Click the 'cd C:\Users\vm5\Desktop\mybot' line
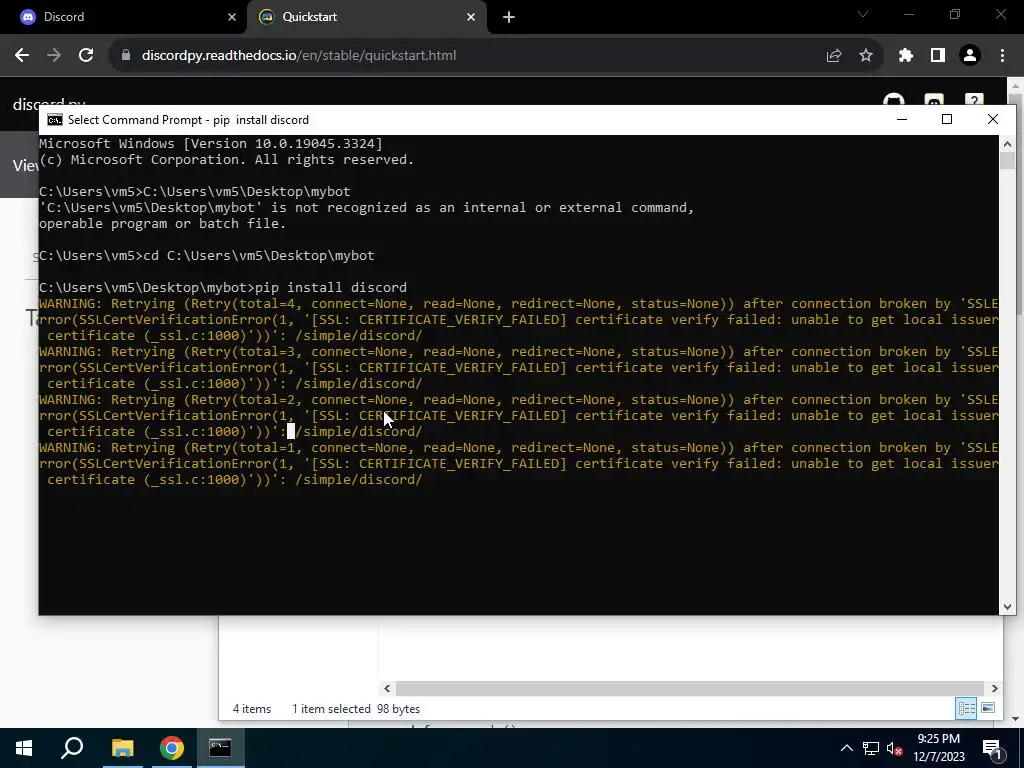Viewport: 1024px width, 768px height. pyautogui.click(x=206, y=255)
